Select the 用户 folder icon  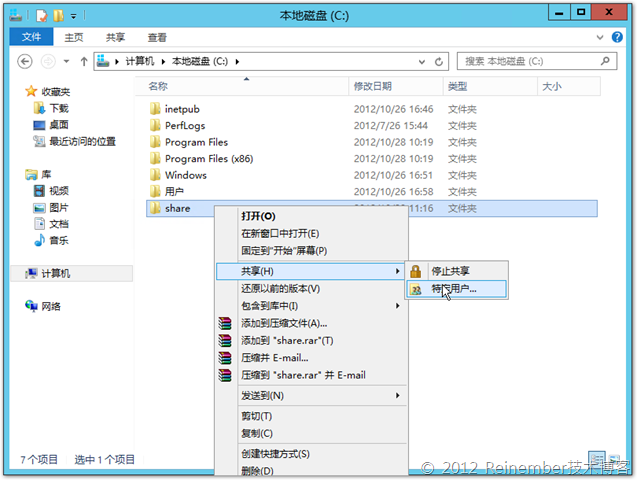click(x=155, y=191)
